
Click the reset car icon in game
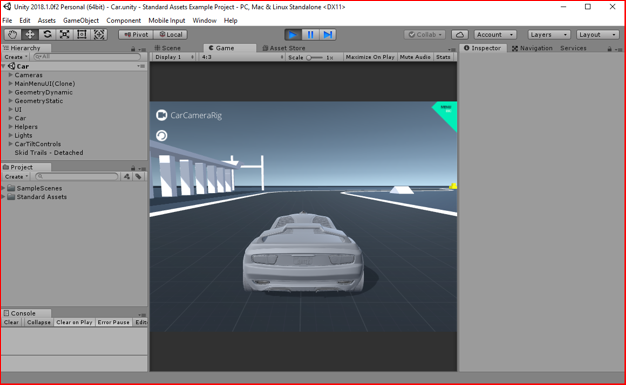161,136
